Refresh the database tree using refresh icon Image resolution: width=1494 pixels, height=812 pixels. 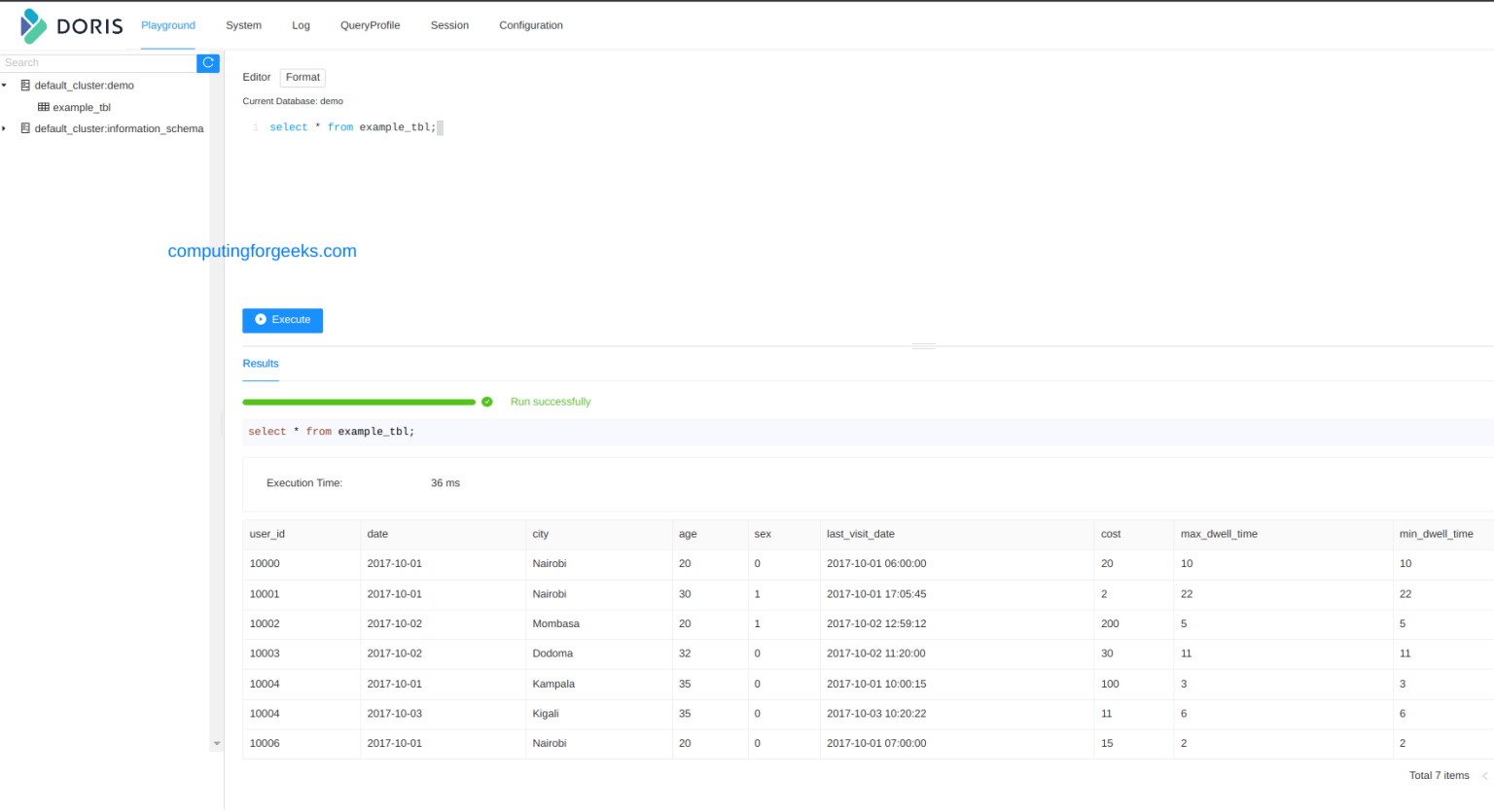[207, 62]
